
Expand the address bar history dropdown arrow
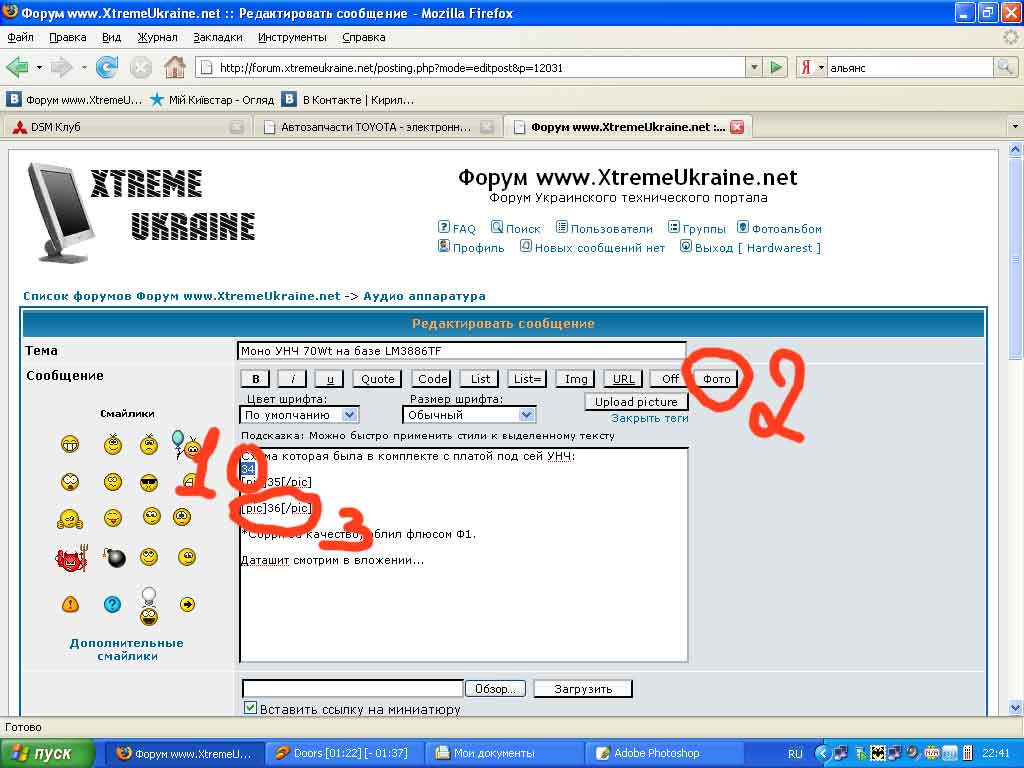pos(754,67)
